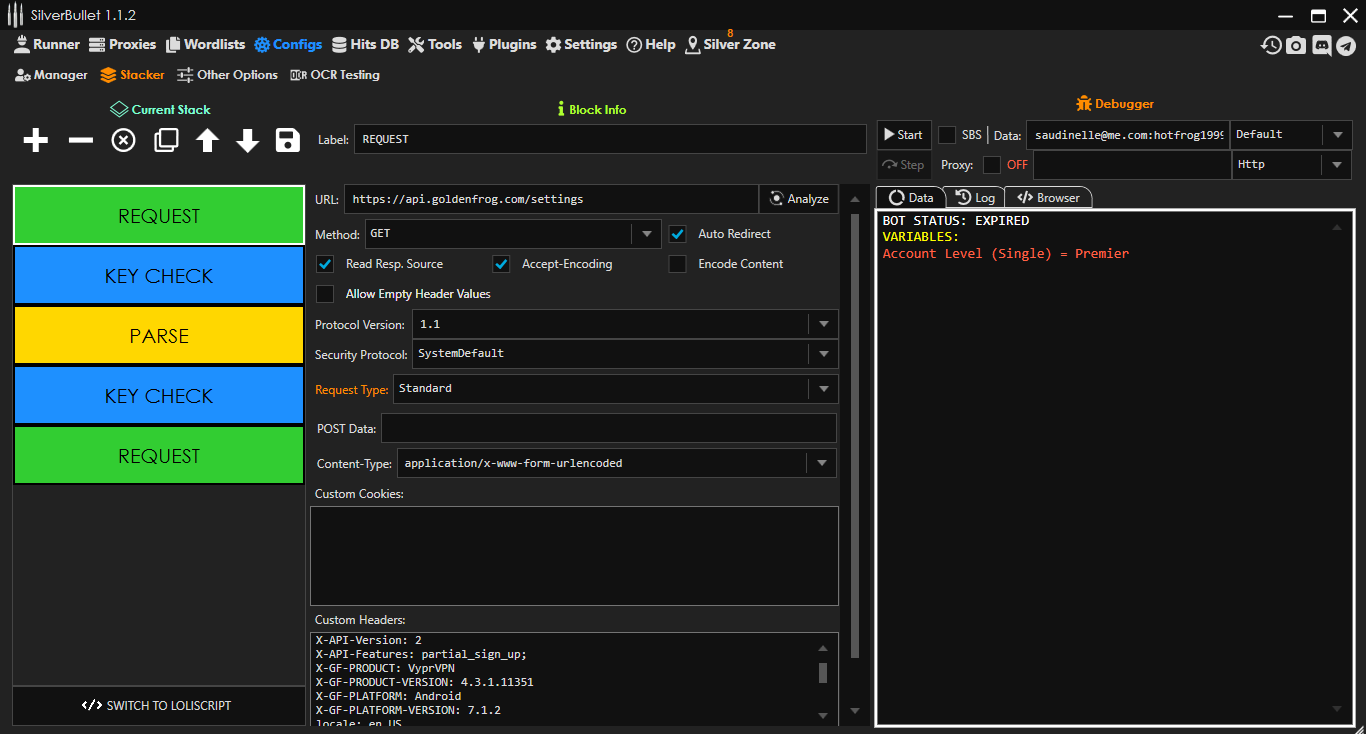
Task: Expand the Security Protocol dropdown
Action: click(625, 354)
